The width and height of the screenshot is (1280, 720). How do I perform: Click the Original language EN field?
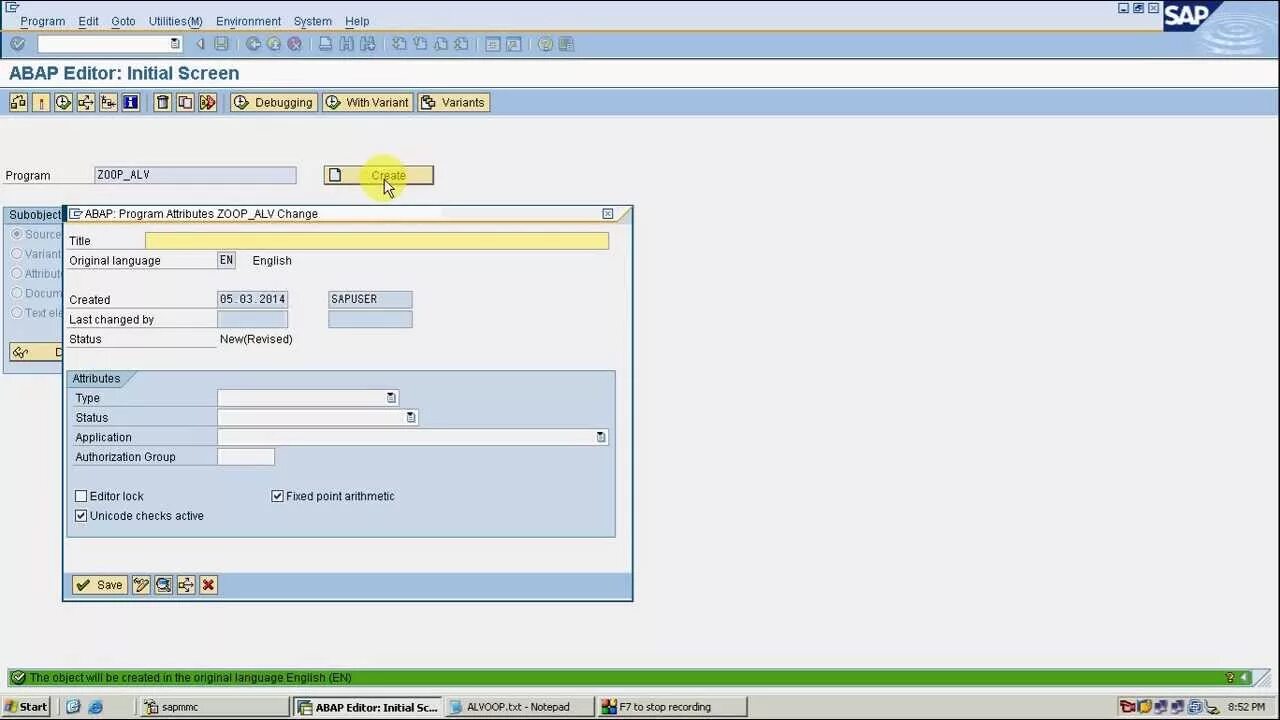[227, 260]
